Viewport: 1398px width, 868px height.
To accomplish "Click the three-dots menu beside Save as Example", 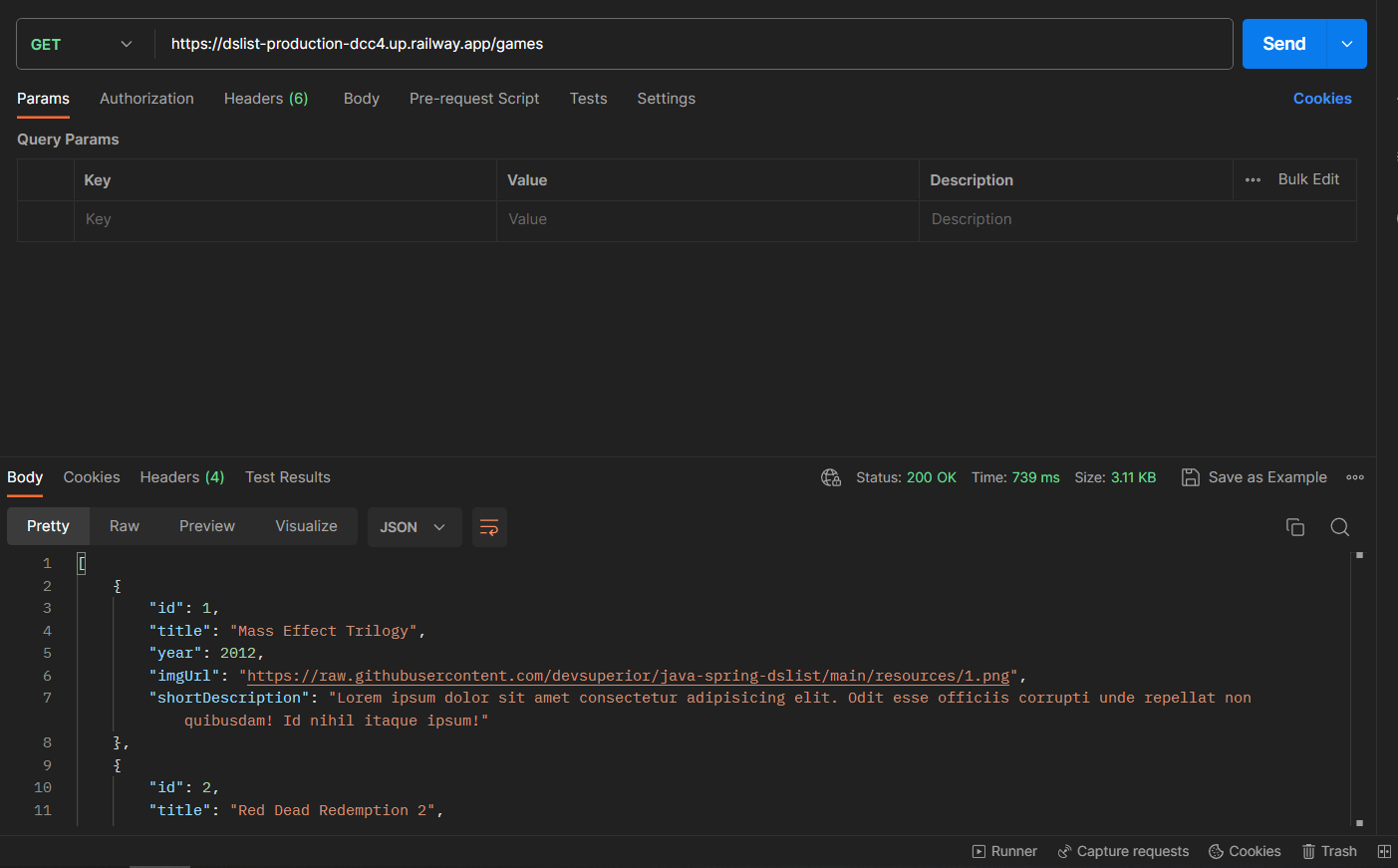I will tap(1355, 477).
